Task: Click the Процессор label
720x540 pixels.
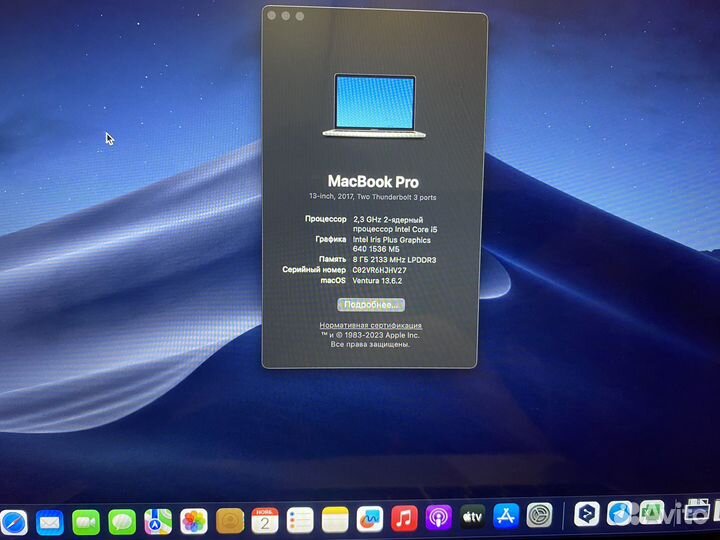Action: click(326, 219)
